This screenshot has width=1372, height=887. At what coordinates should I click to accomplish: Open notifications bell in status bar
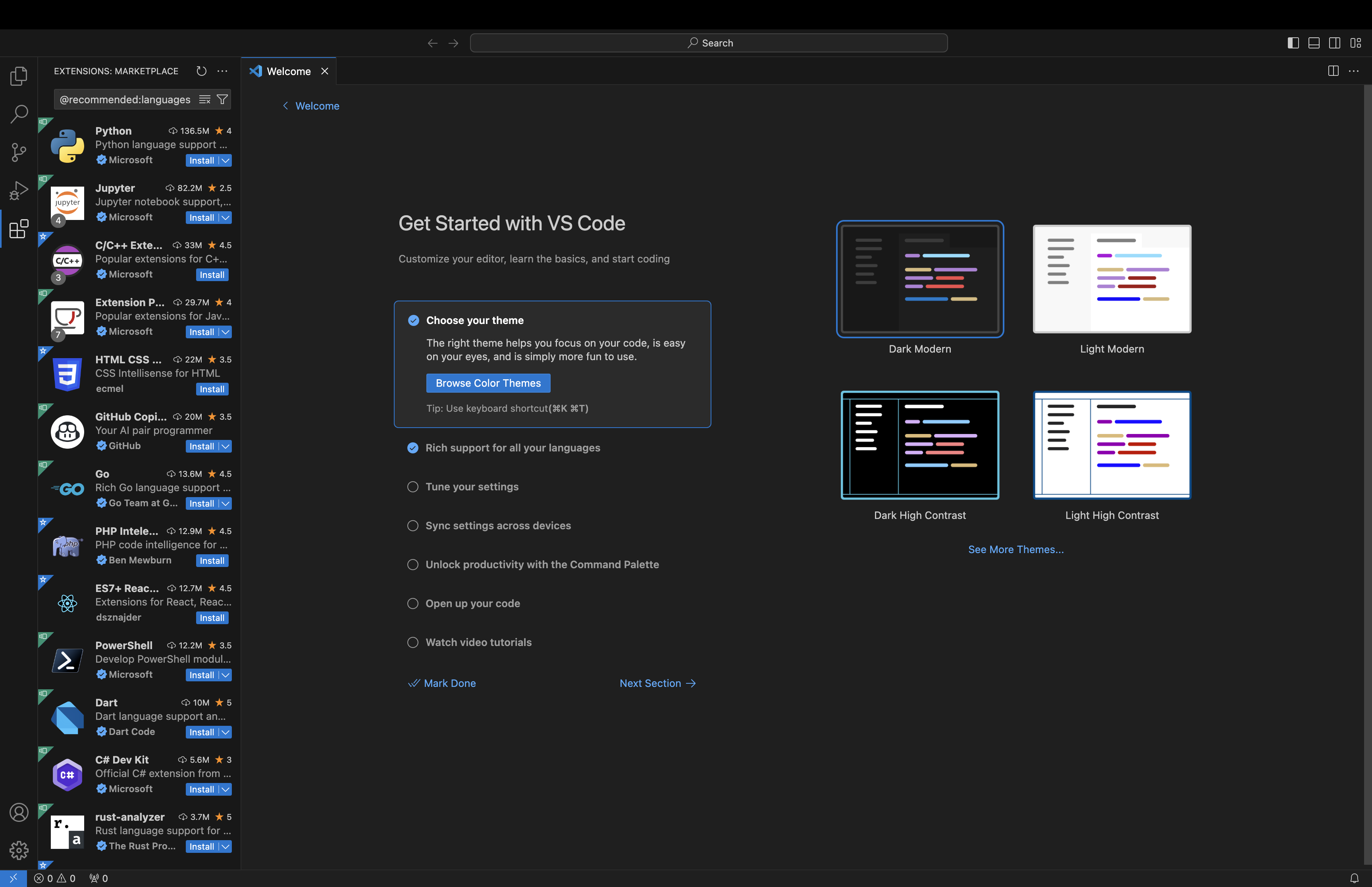point(1354,878)
